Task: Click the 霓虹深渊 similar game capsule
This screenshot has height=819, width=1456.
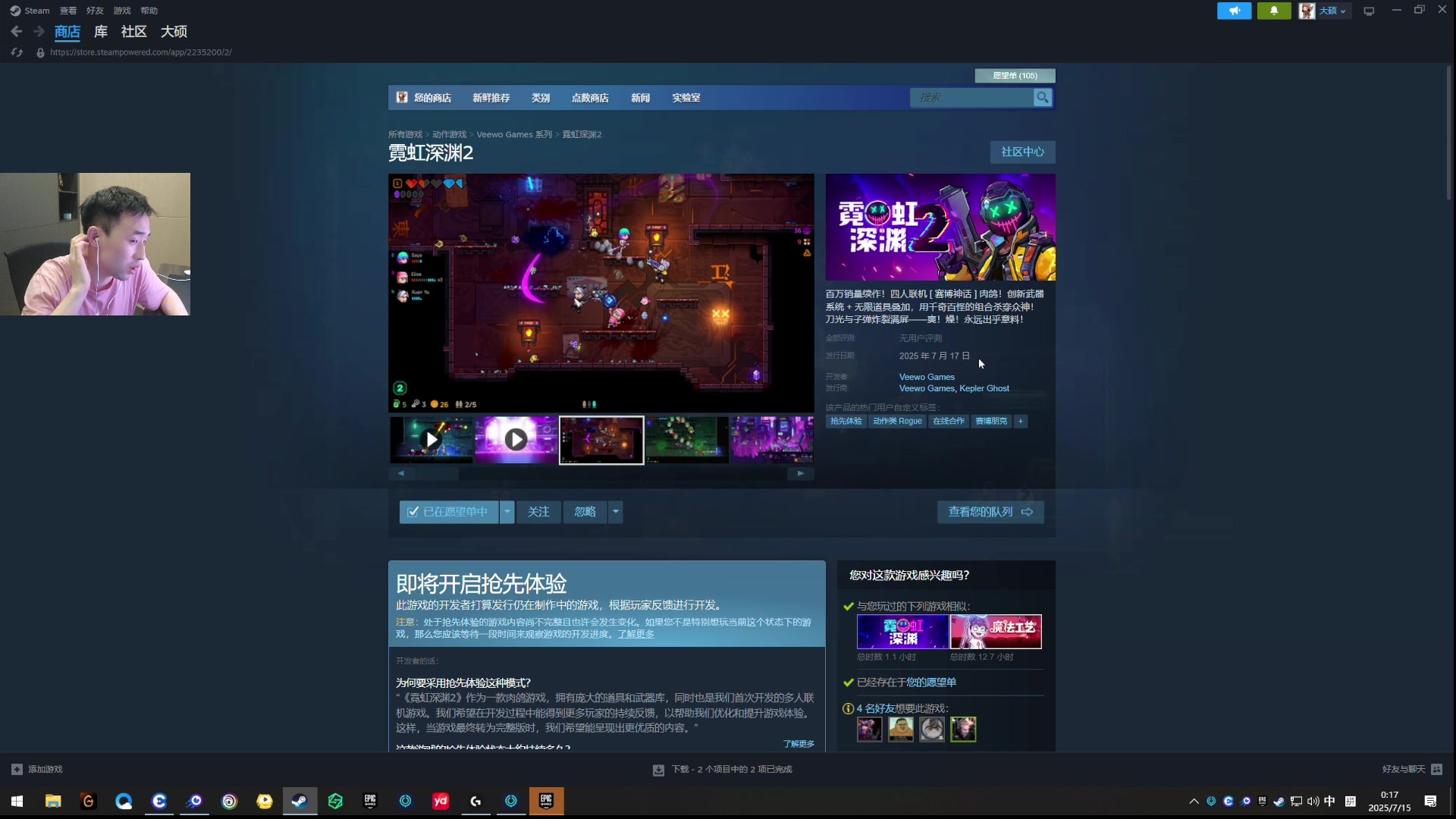Action: pos(902,632)
